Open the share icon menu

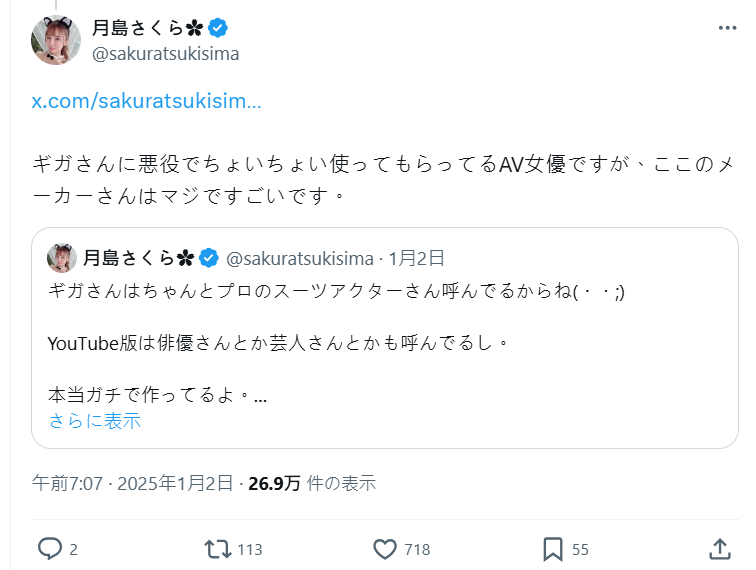(x=719, y=548)
